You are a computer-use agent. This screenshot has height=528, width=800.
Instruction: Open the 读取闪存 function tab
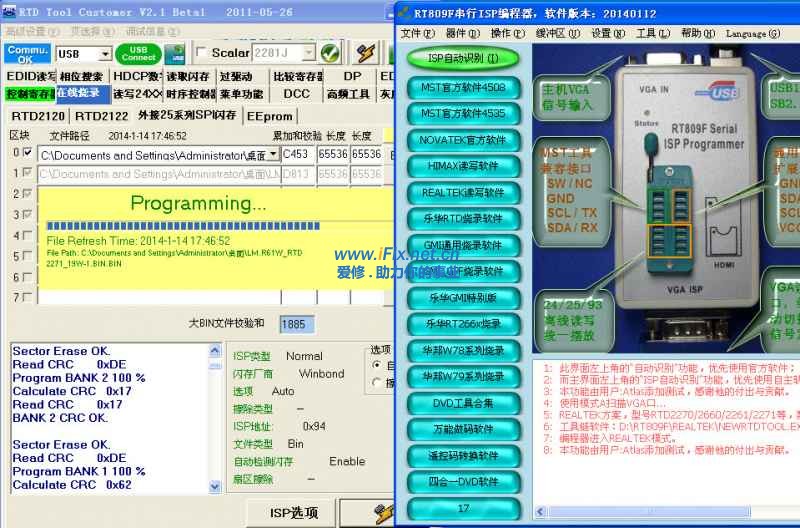(x=188, y=77)
